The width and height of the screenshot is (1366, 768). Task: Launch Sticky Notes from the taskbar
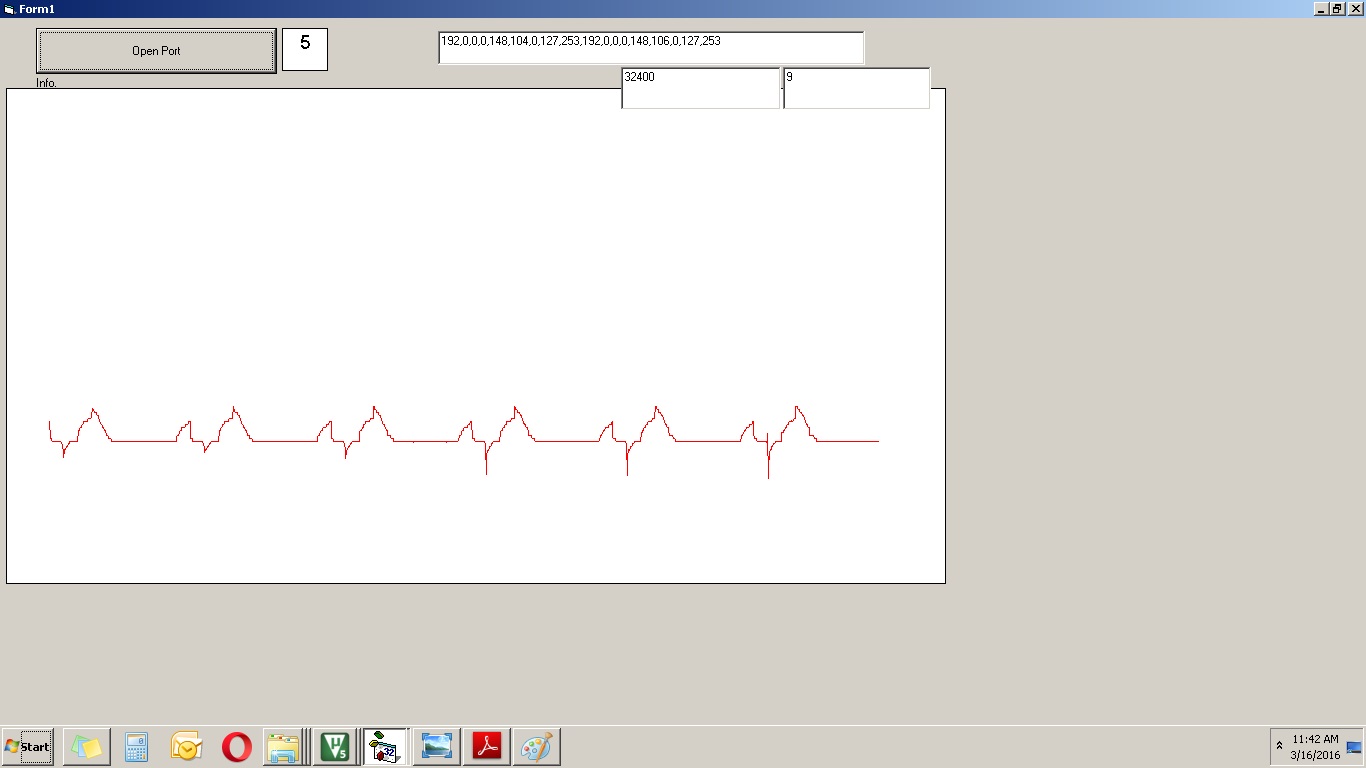point(86,747)
